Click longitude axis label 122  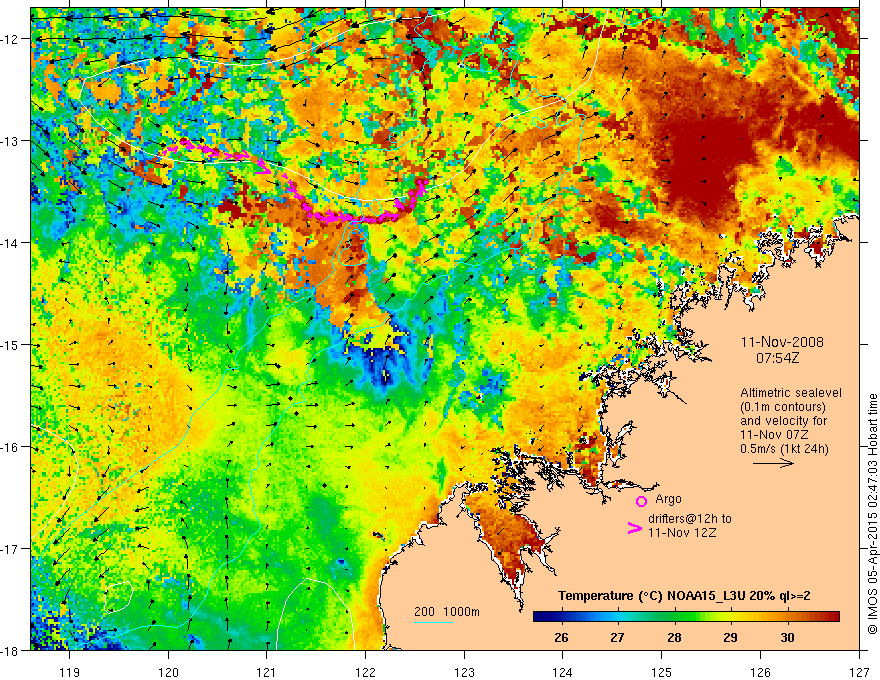point(365,672)
